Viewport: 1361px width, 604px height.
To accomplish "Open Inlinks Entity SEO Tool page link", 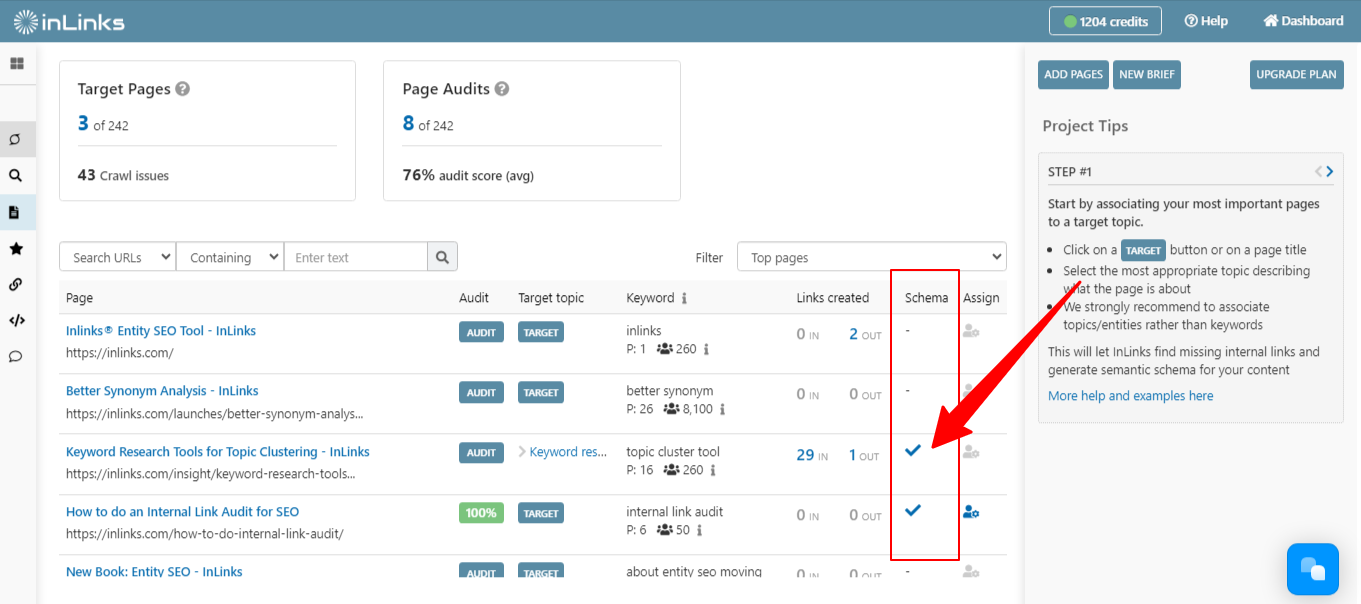I will pyautogui.click(x=161, y=331).
